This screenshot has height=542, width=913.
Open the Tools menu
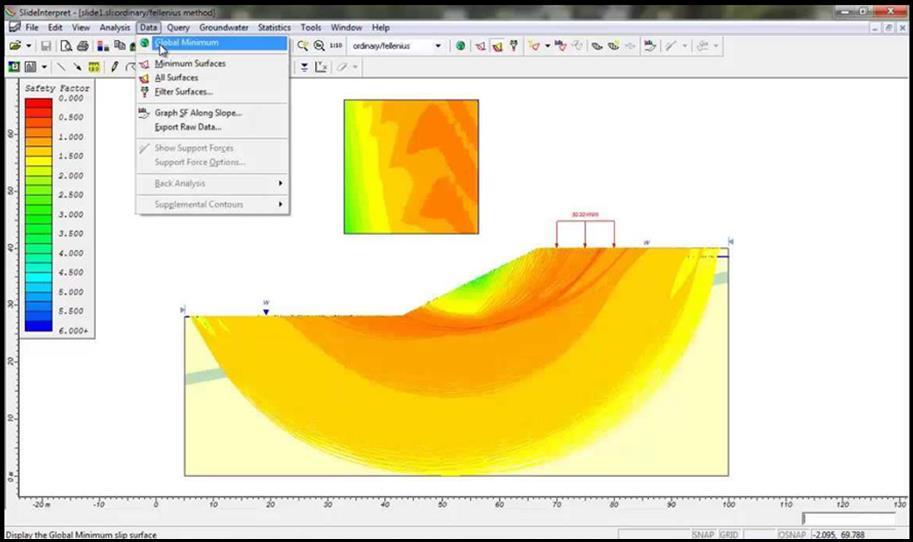tap(311, 27)
